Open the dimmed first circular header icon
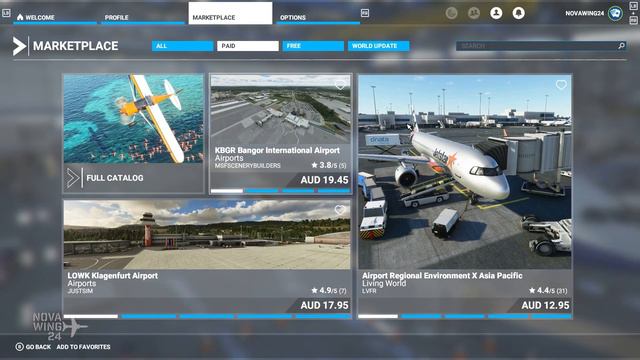Screen dimensions: 640x360 (x=451, y=13)
